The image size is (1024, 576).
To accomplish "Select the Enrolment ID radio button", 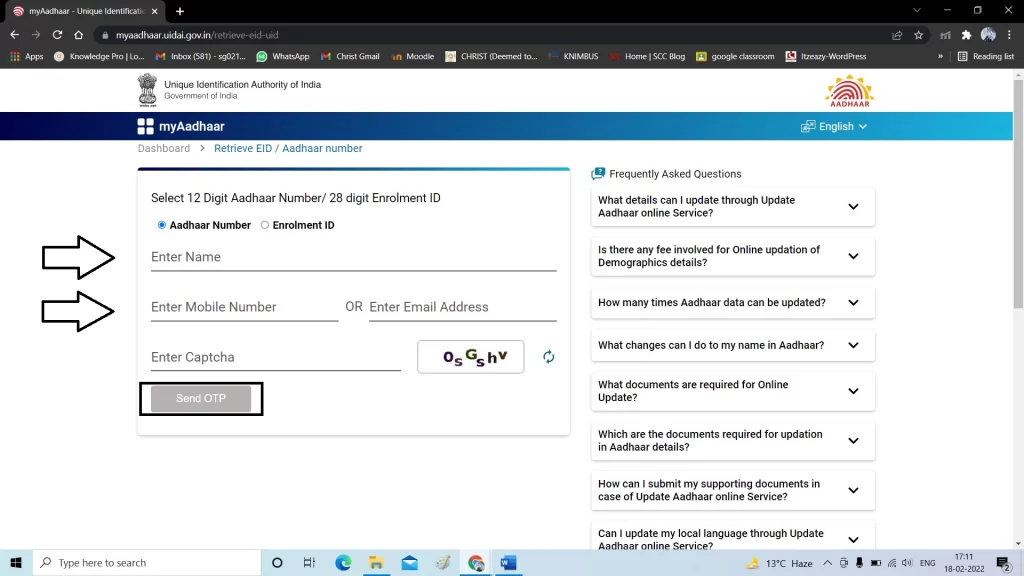I will (265, 225).
